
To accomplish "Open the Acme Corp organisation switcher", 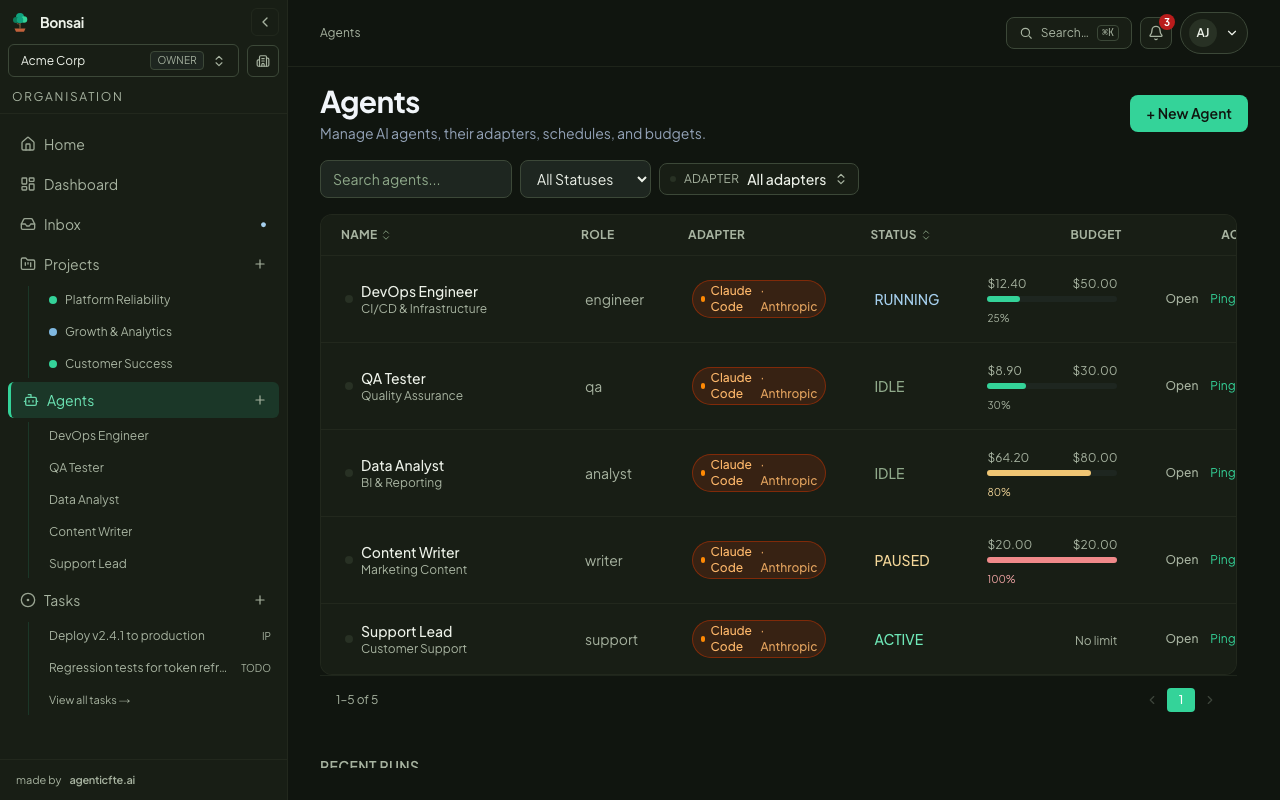I will [123, 61].
